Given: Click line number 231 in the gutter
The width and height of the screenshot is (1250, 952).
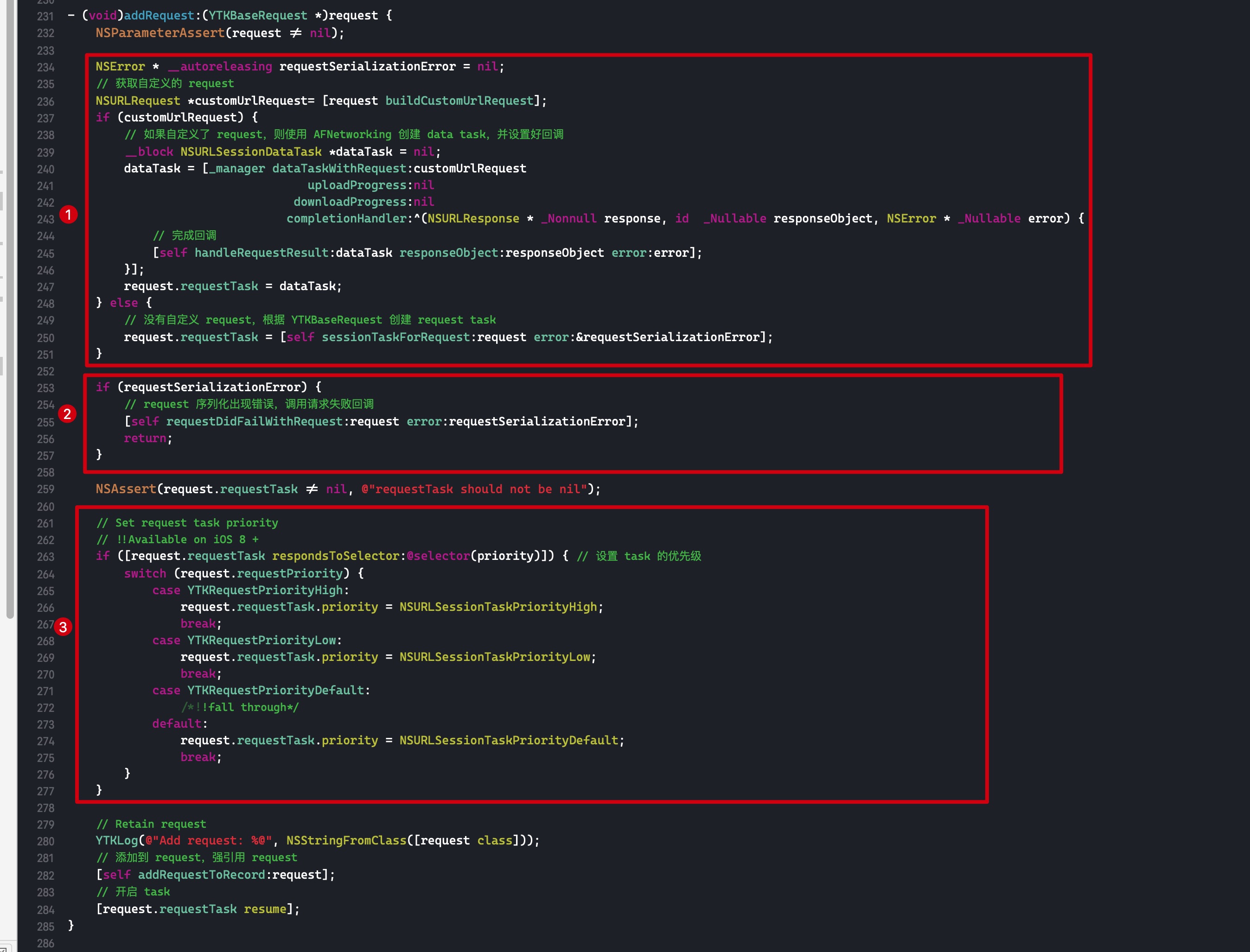Looking at the screenshot, I should (45, 16).
